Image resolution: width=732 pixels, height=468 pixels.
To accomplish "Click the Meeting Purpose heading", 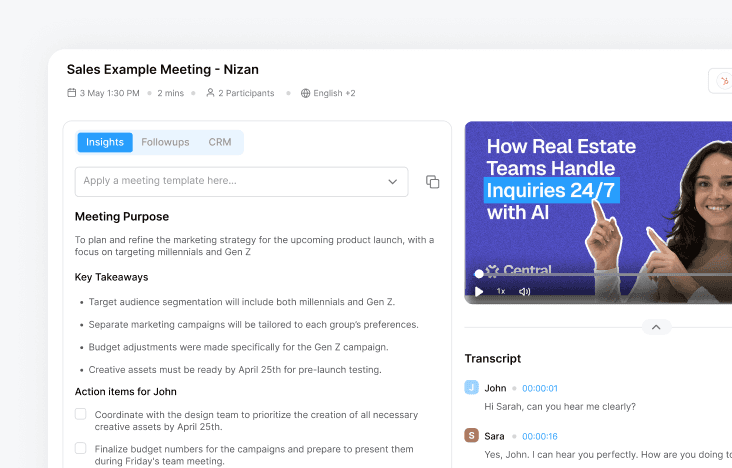I will pyautogui.click(x=122, y=216).
